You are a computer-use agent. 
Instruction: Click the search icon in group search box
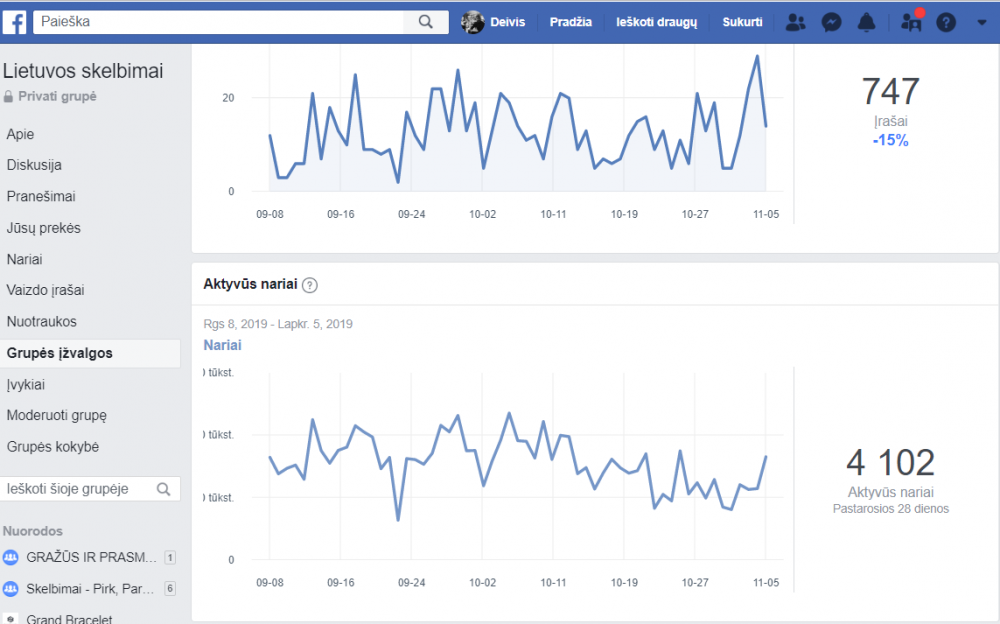click(163, 489)
